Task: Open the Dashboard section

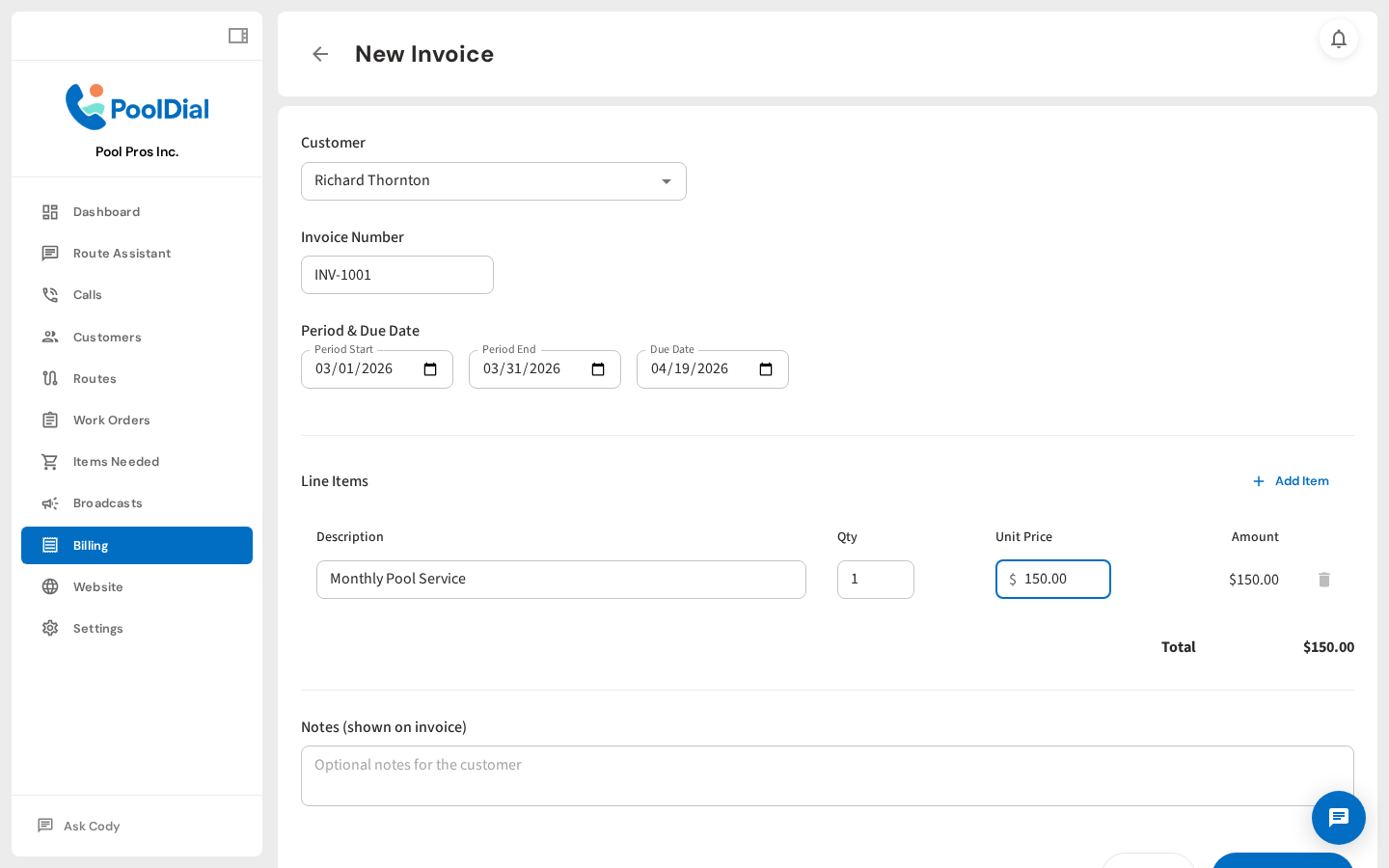Action: point(106,211)
